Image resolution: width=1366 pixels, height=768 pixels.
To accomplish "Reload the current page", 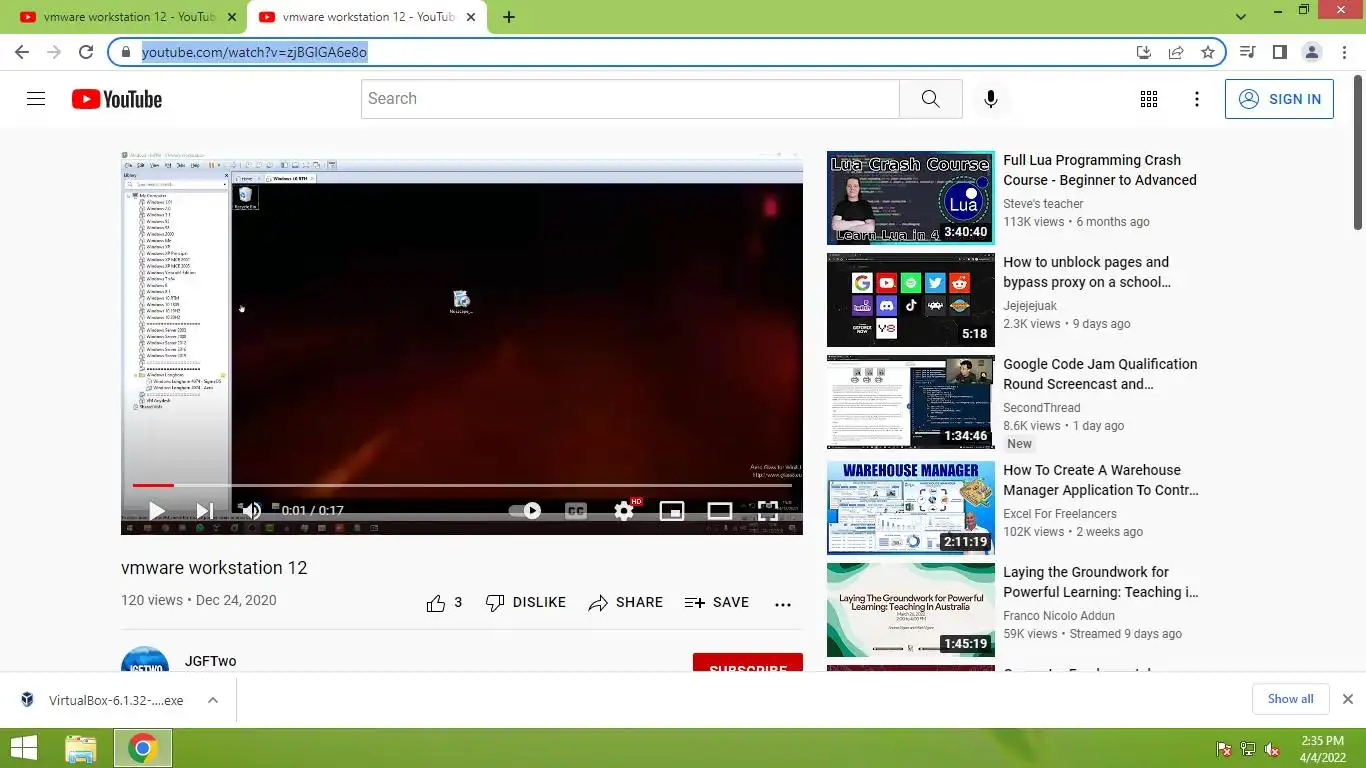I will pos(86,52).
